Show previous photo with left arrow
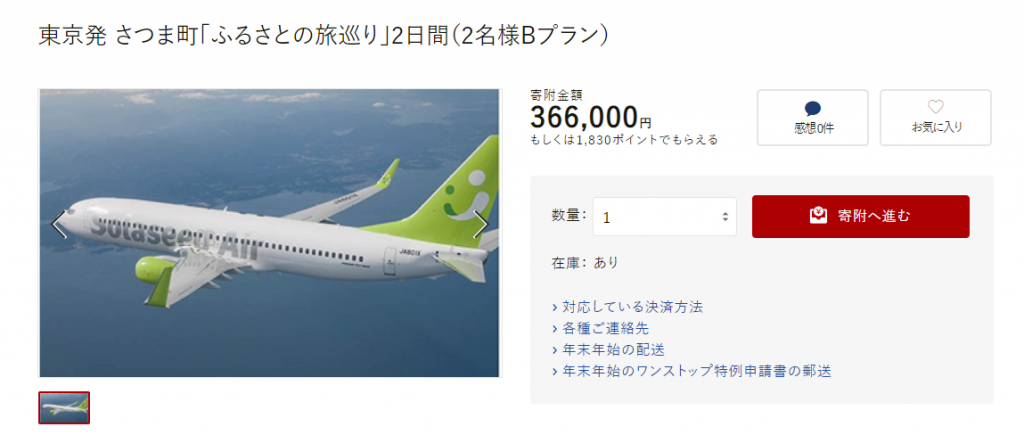 (x=59, y=225)
